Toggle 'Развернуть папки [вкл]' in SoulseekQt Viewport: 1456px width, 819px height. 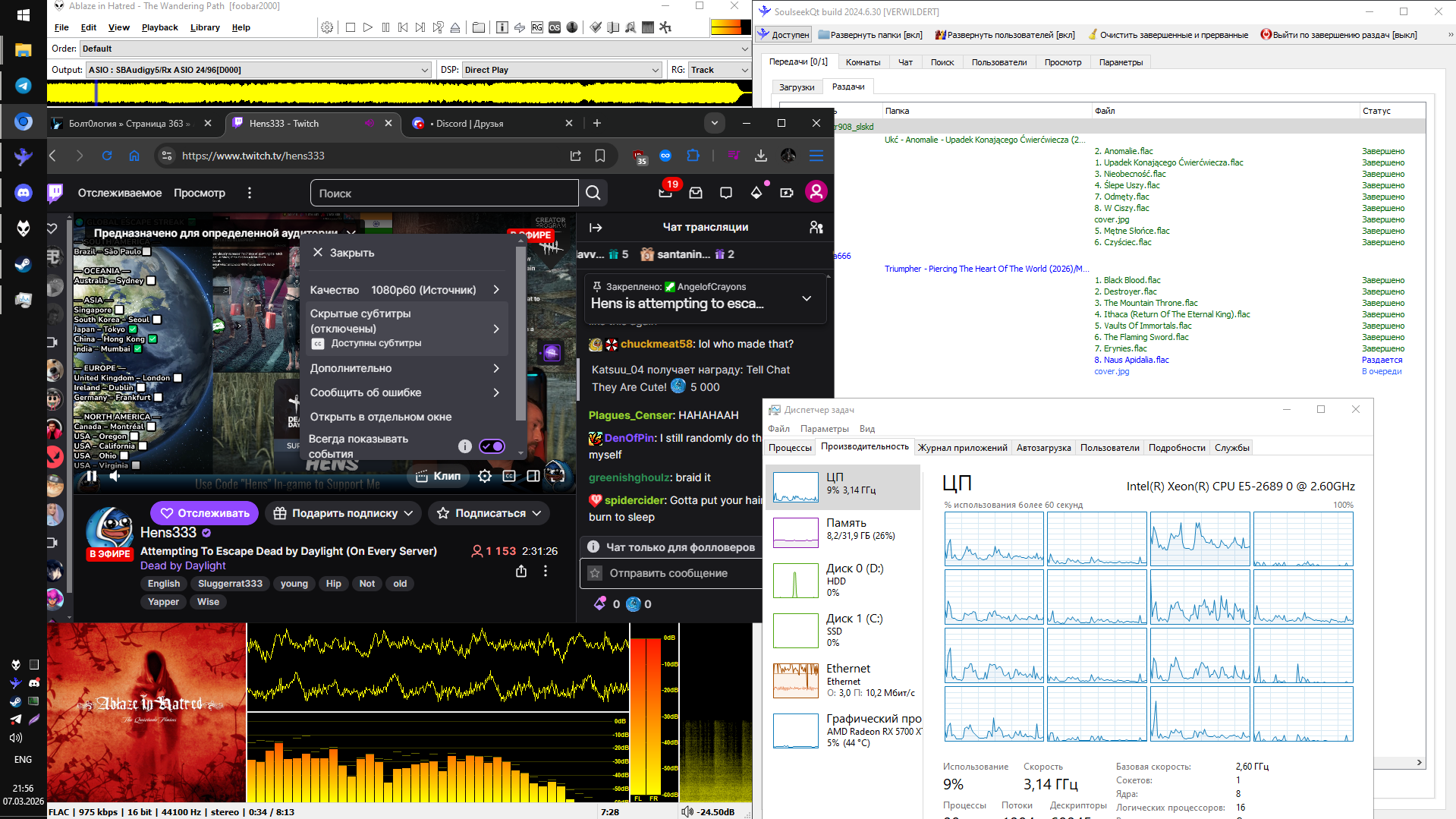point(870,35)
